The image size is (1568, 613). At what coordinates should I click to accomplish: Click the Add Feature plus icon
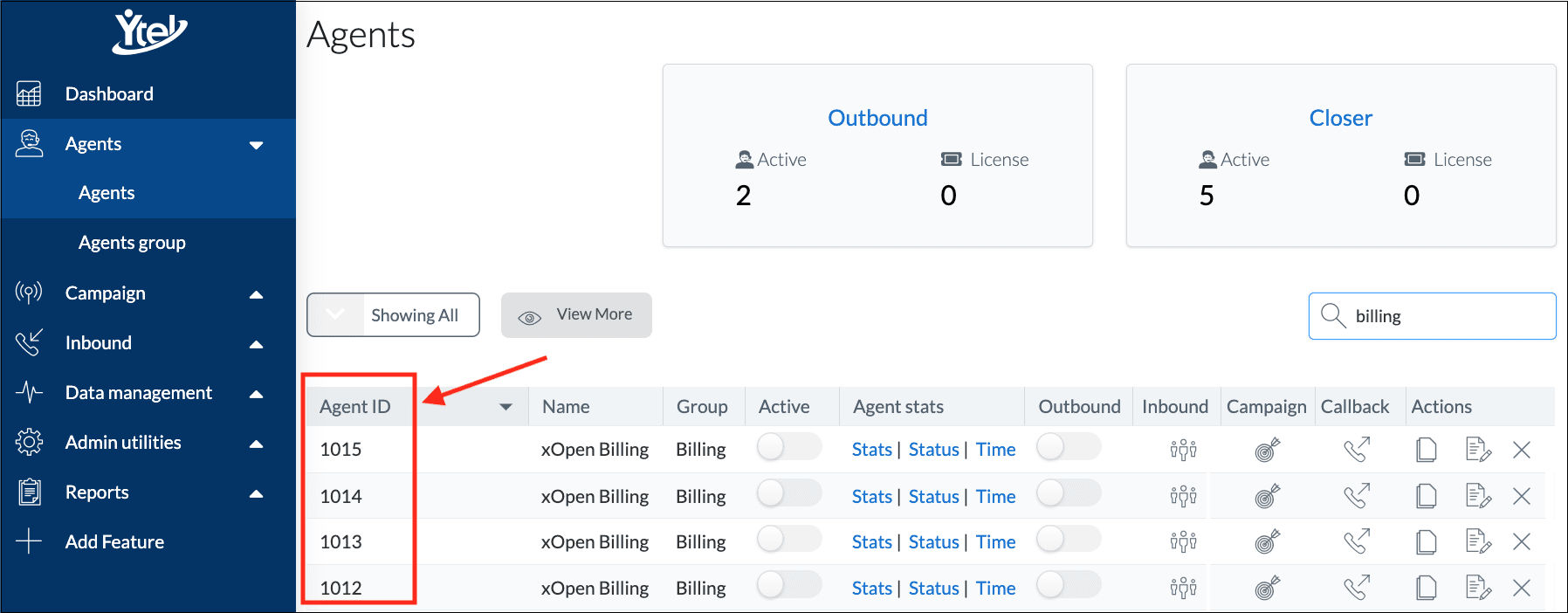click(x=29, y=541)
